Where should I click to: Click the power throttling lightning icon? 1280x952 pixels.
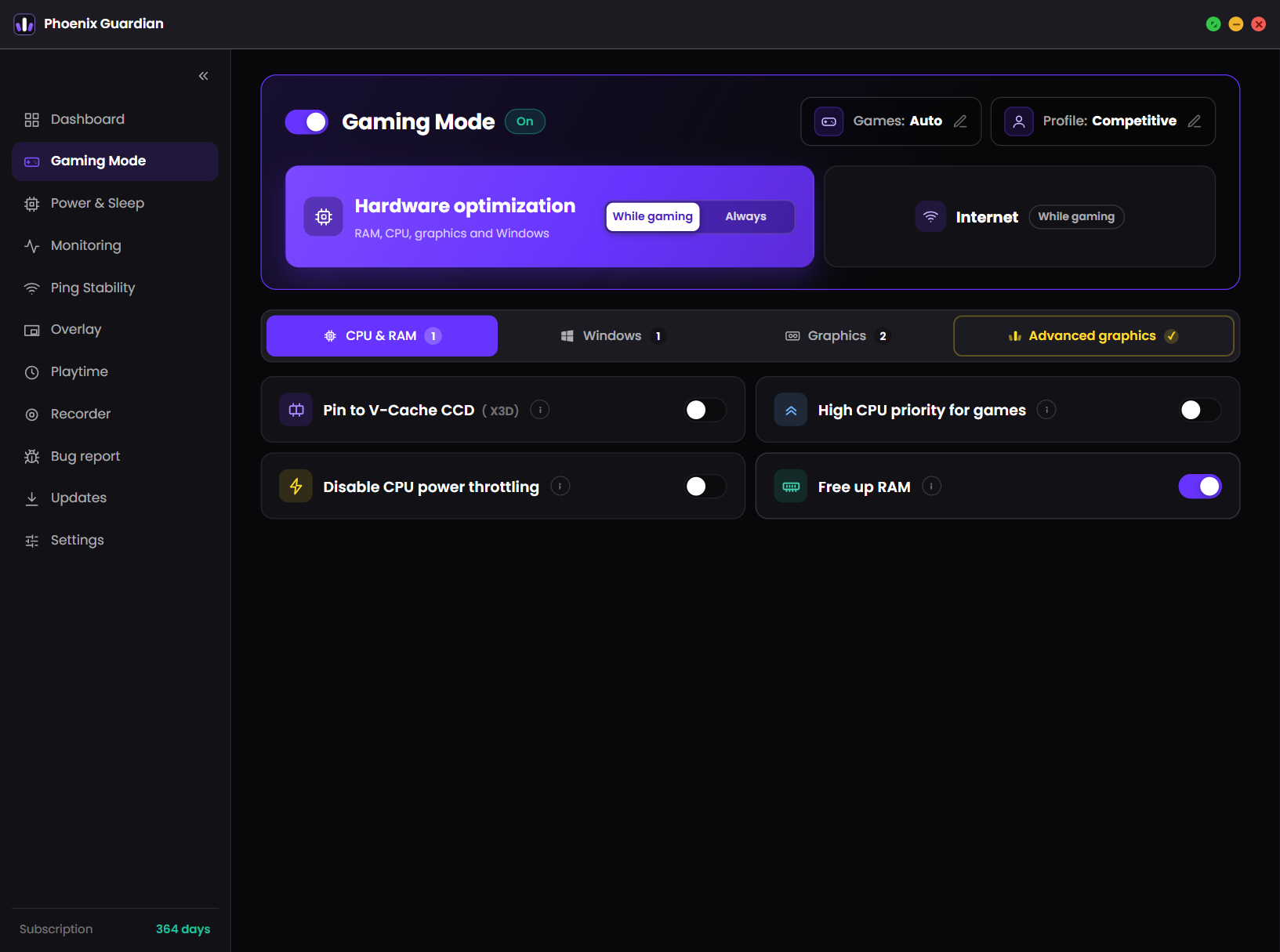[296, 487]
